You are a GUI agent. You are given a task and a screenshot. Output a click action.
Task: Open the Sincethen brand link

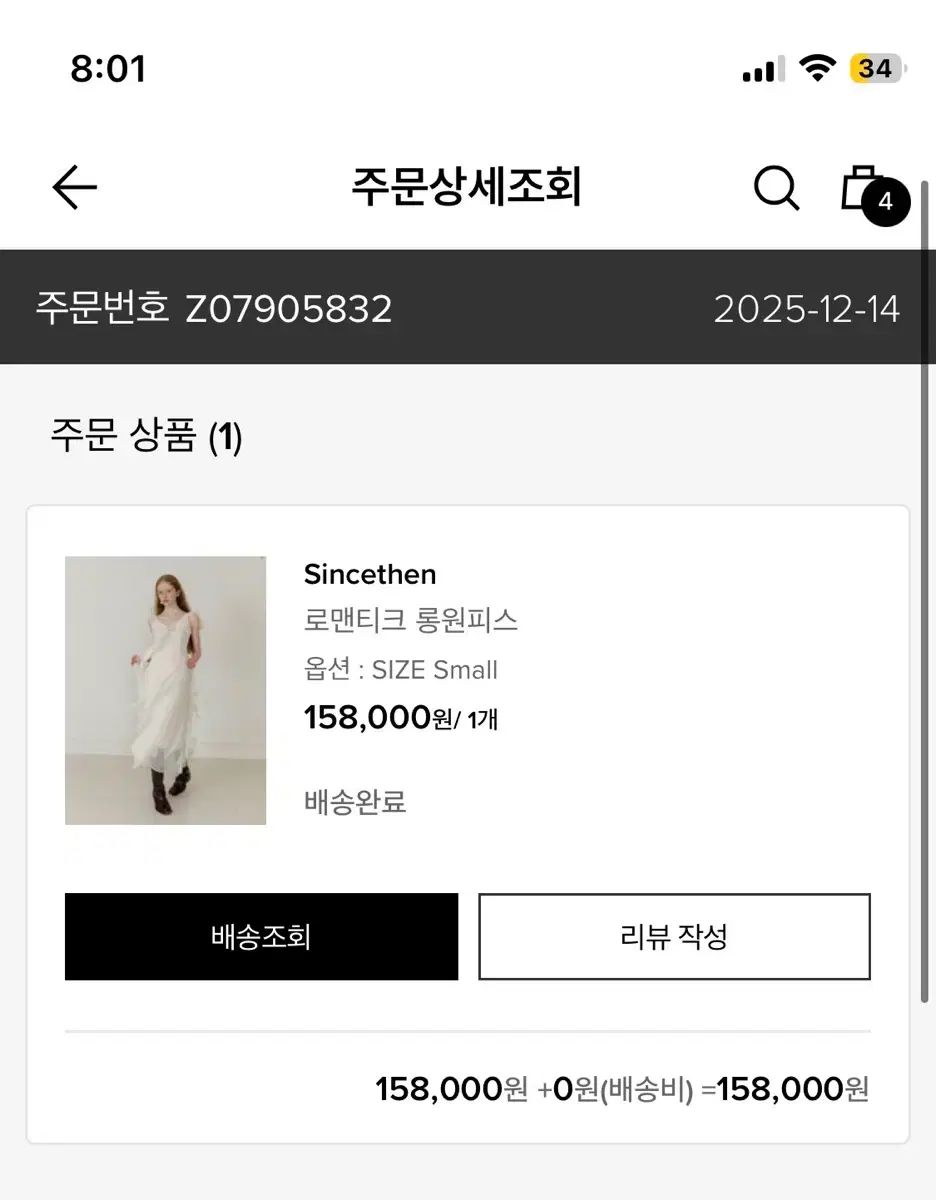pyautogui.click(x=370, y=574)
